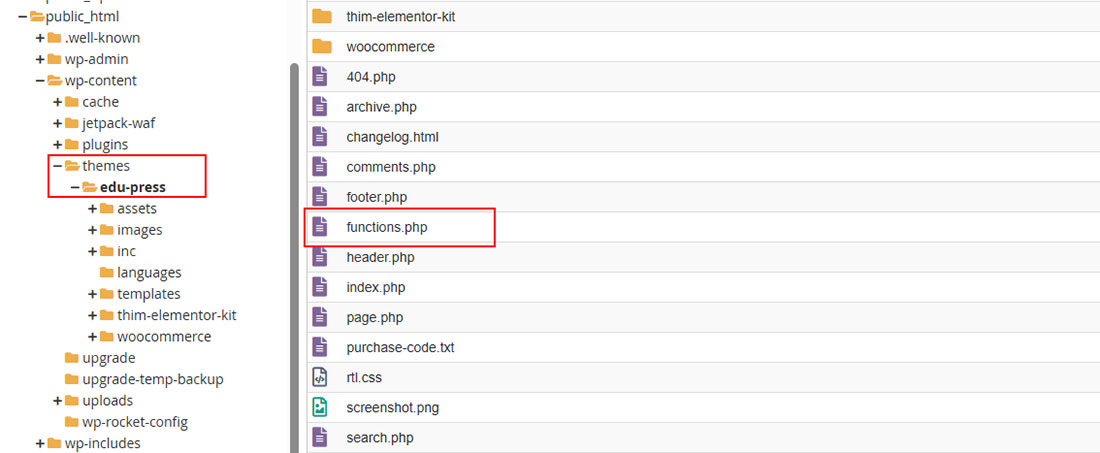Click the functions.php file icon
The width and height of the screenshot is (1100, 453).
[320, 227]
